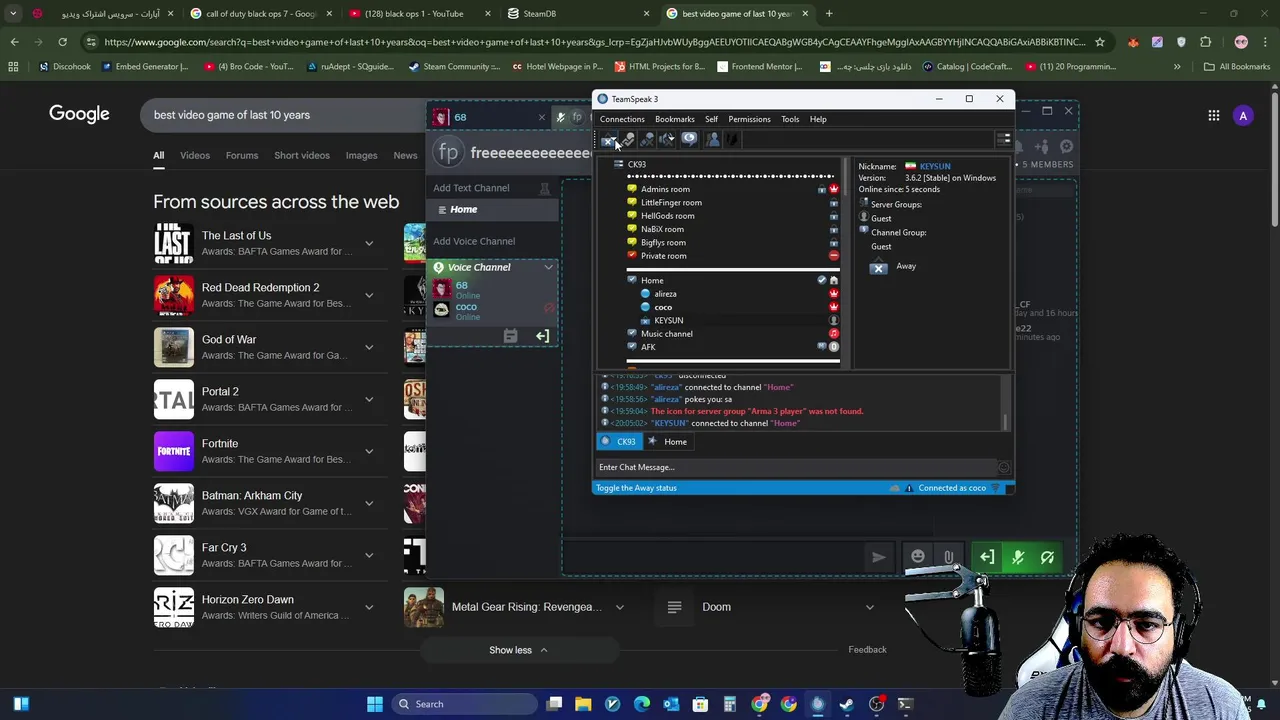Select the AFK channel

[648, 347]
